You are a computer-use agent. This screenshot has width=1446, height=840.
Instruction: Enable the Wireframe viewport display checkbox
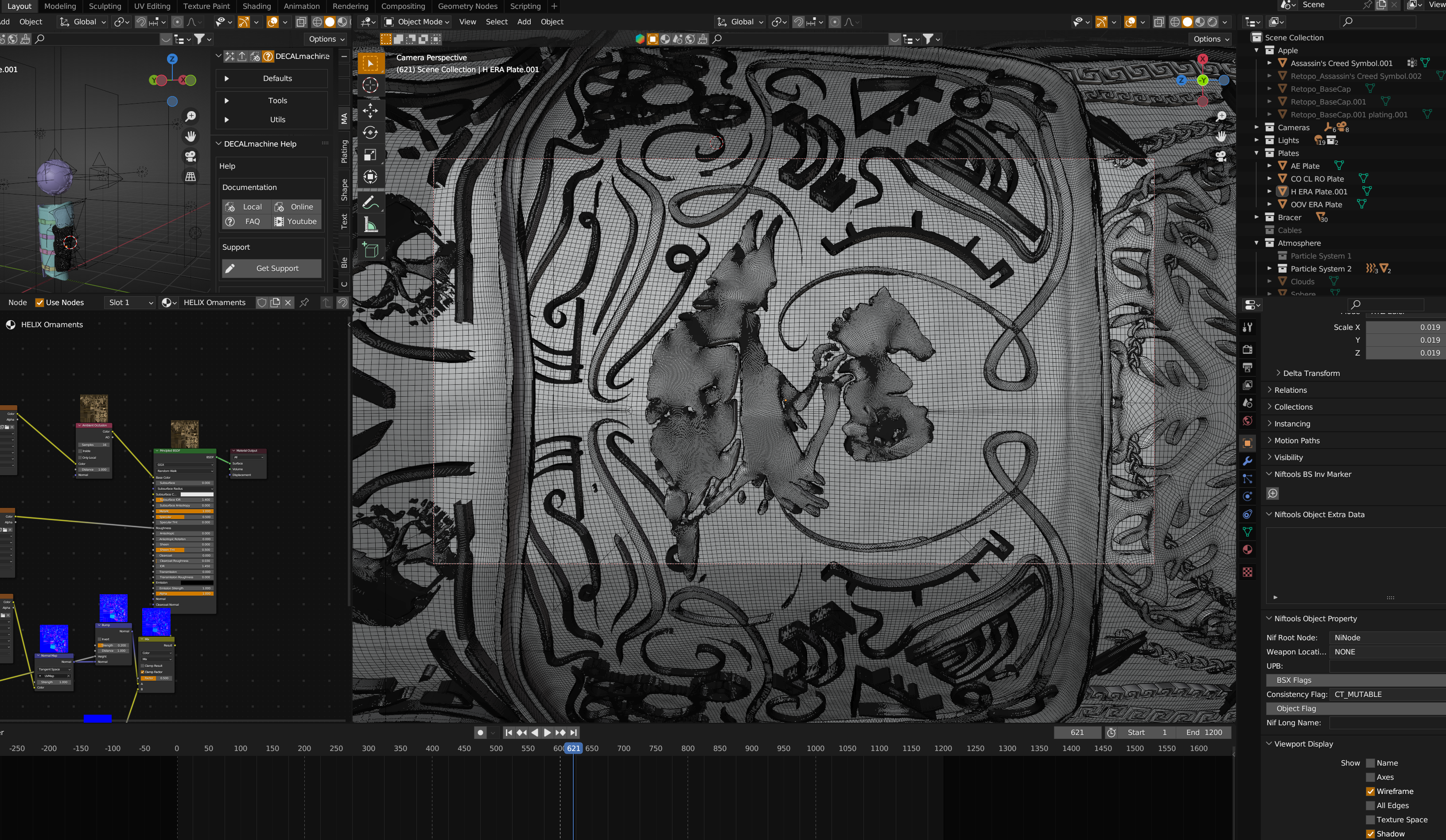pyautogui.click(x=1370, y=791)
